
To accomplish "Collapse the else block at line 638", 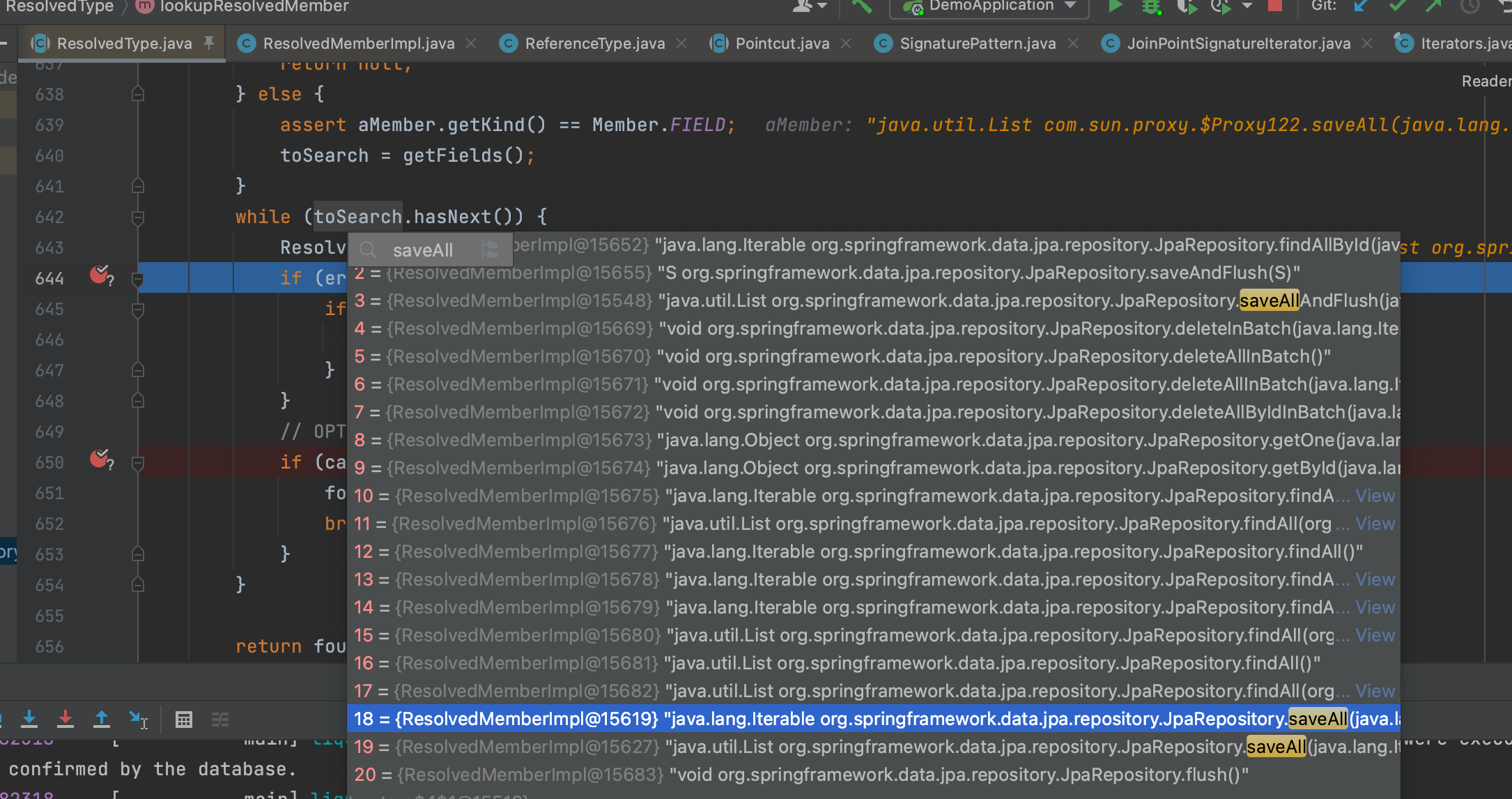I will [x=138, y=94].
